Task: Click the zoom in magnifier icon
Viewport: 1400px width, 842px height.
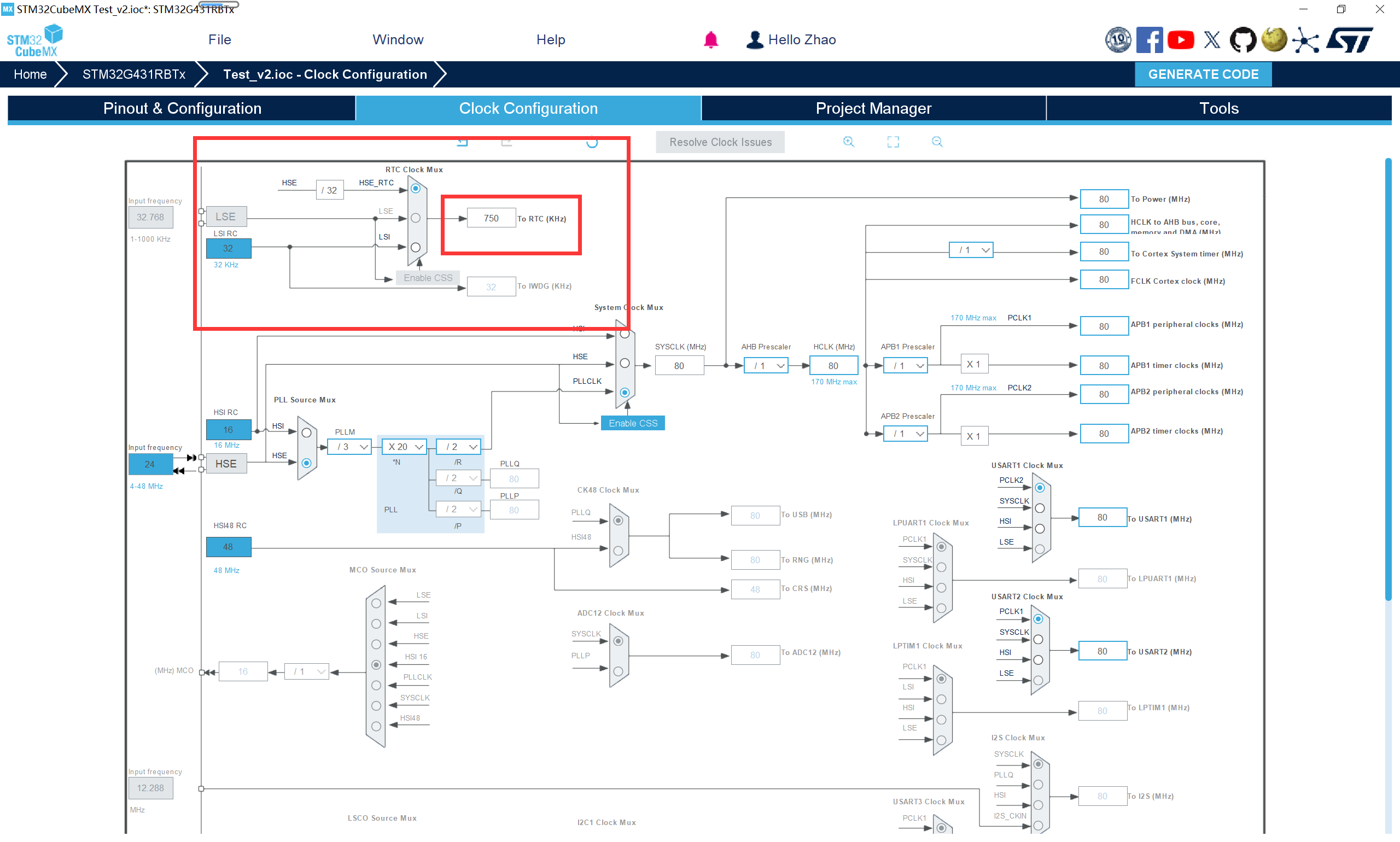Action: pos(848,142)
